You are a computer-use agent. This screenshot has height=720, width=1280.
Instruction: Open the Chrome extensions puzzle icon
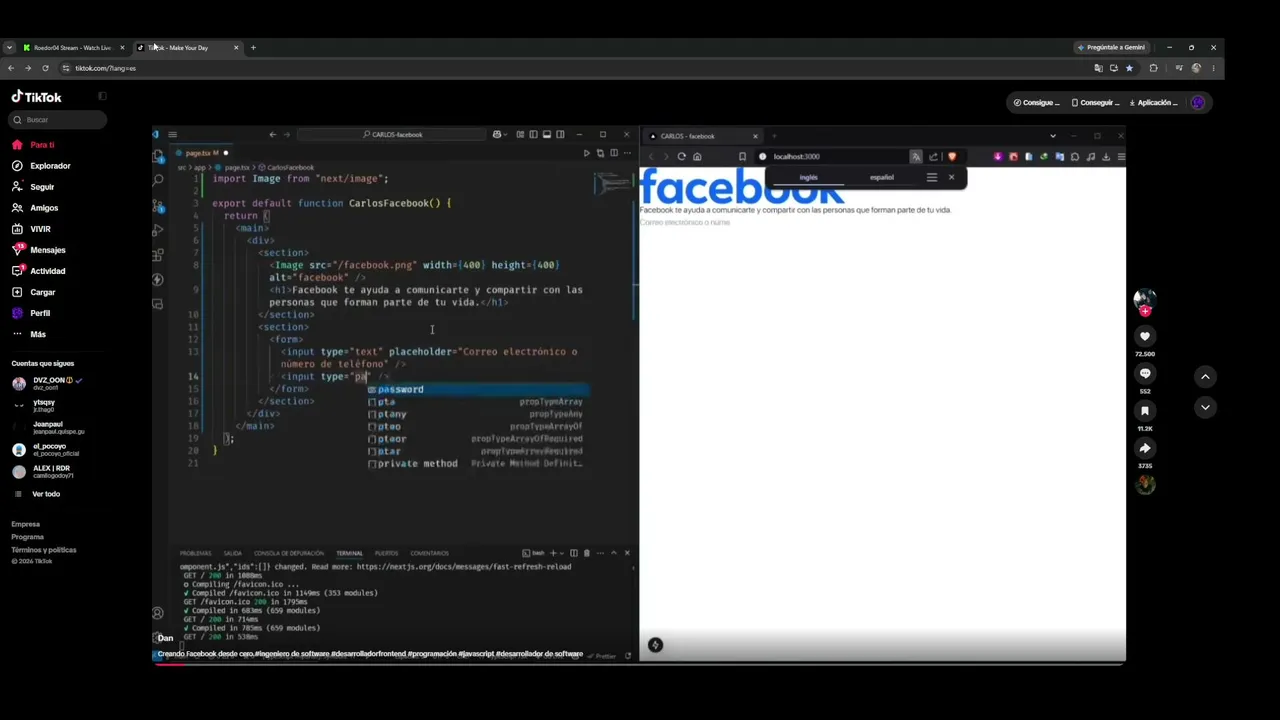[x=1153, y=68]
